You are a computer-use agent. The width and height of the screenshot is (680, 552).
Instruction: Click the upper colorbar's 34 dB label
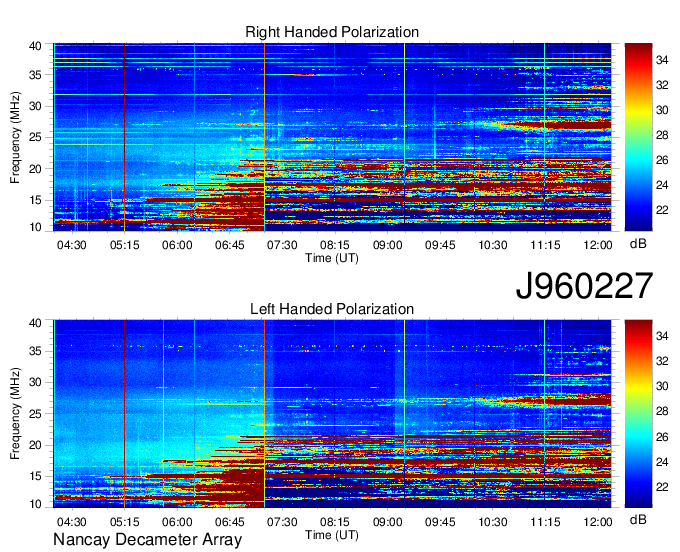pos(662,60)
